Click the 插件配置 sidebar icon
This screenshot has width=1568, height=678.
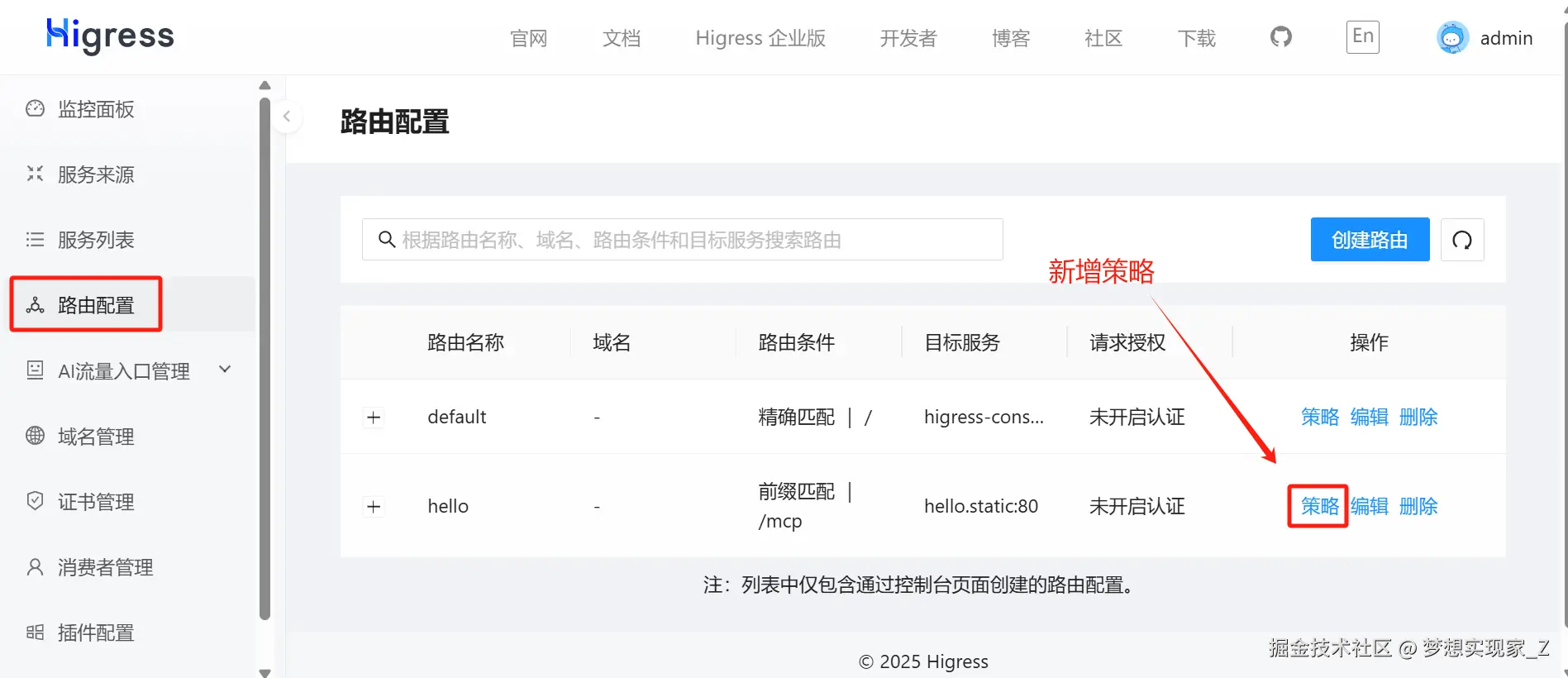(x=35, y=633)
